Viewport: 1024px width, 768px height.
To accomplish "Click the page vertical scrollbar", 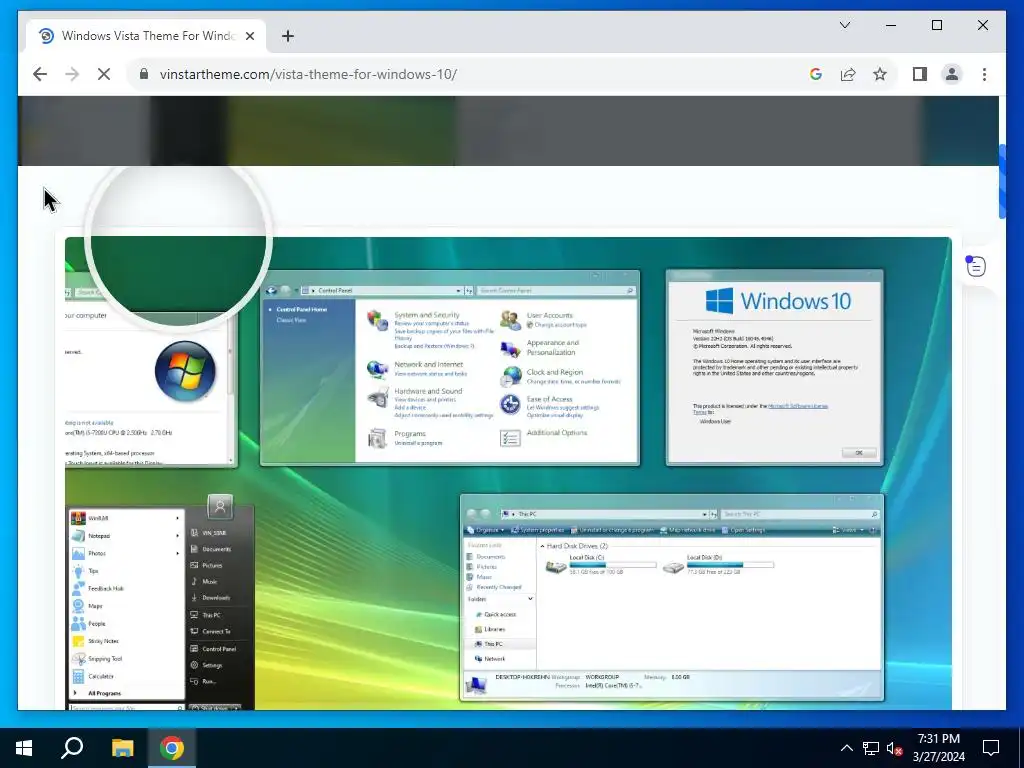I will point(1002,181).
